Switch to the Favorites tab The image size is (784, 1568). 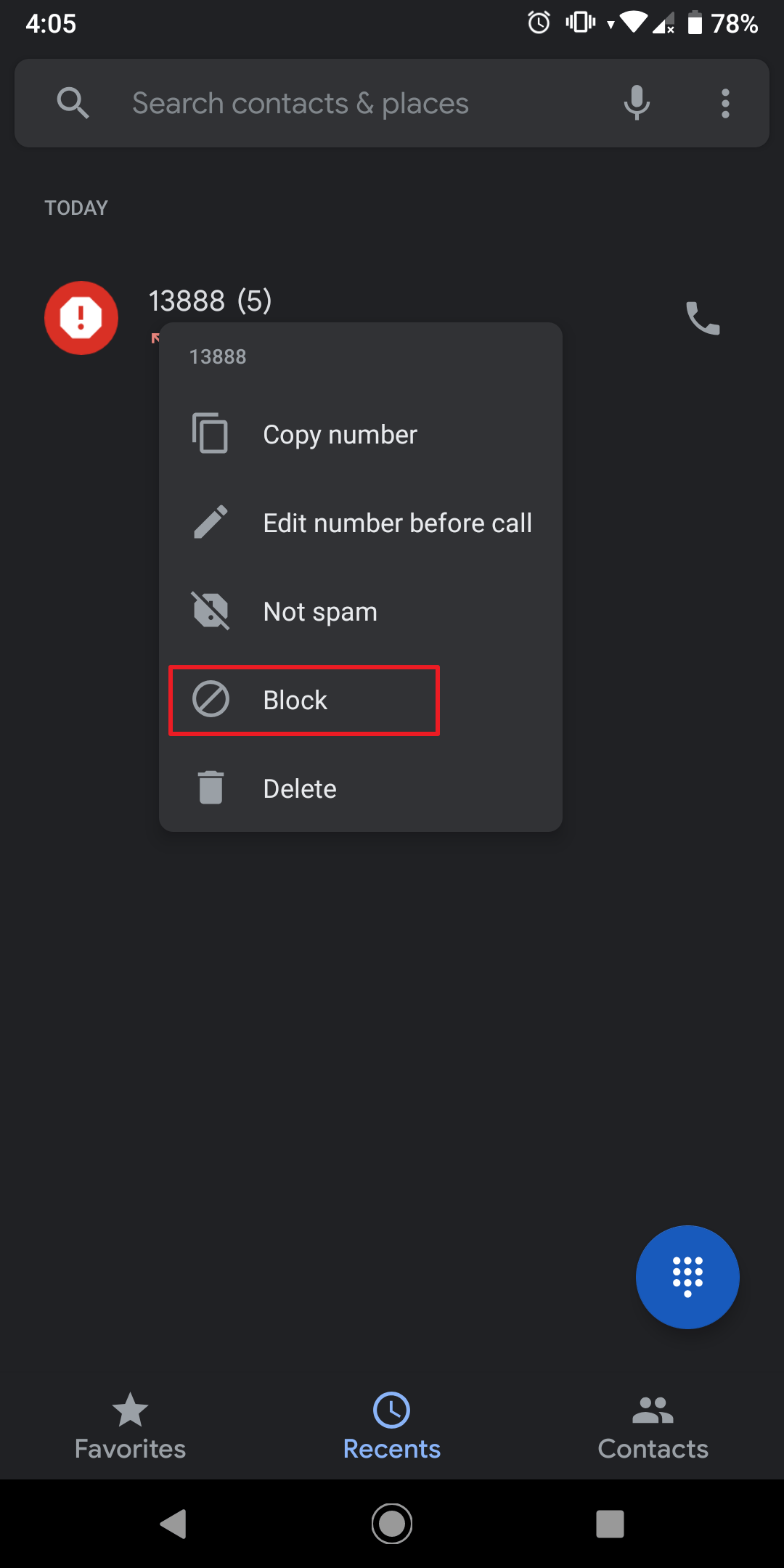coord(131,1426)
